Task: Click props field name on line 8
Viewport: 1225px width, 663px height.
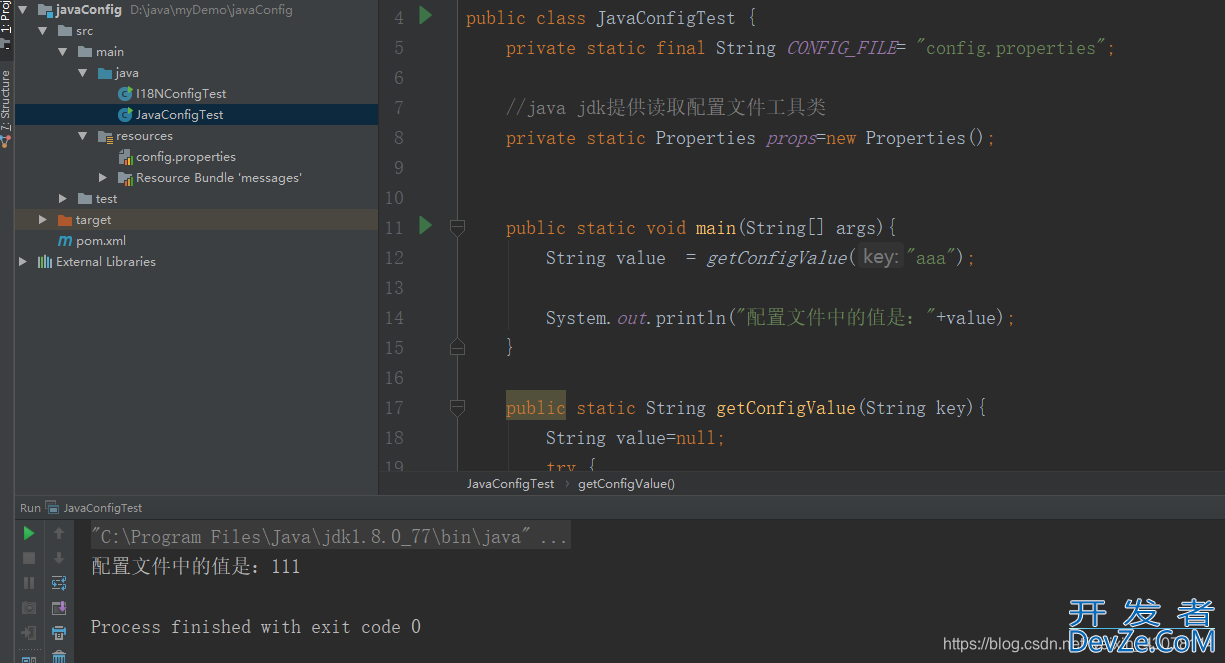Action: (x=791, y=138)
